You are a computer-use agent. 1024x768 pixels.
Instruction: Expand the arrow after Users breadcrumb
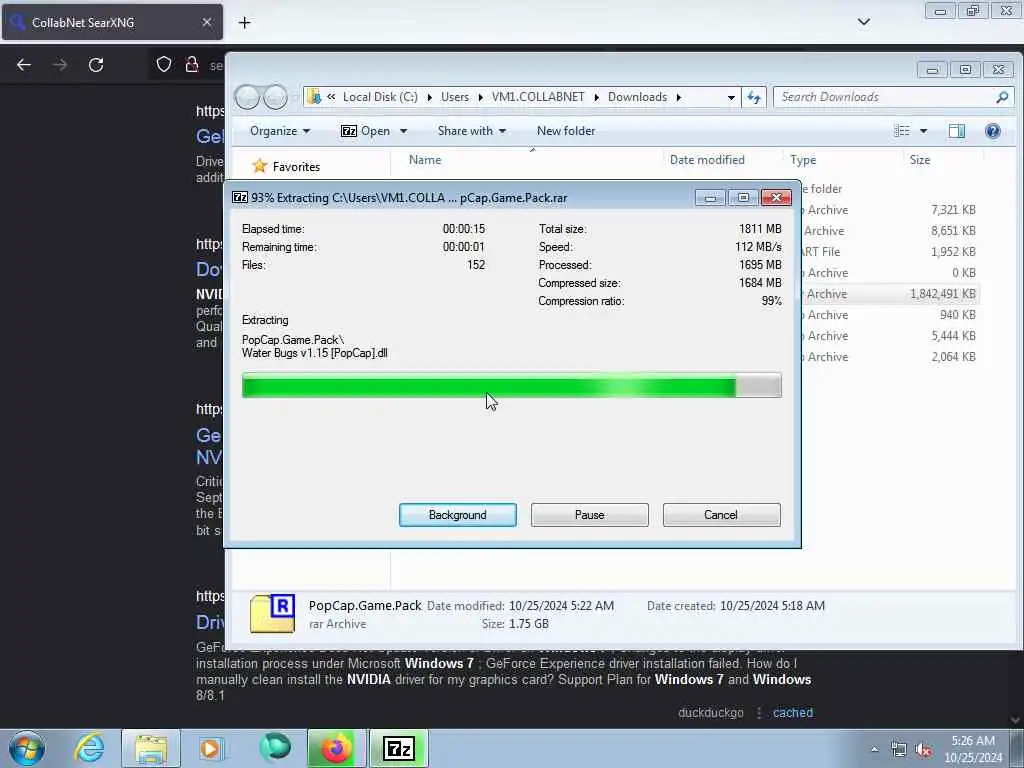click(x=480, y=97)
